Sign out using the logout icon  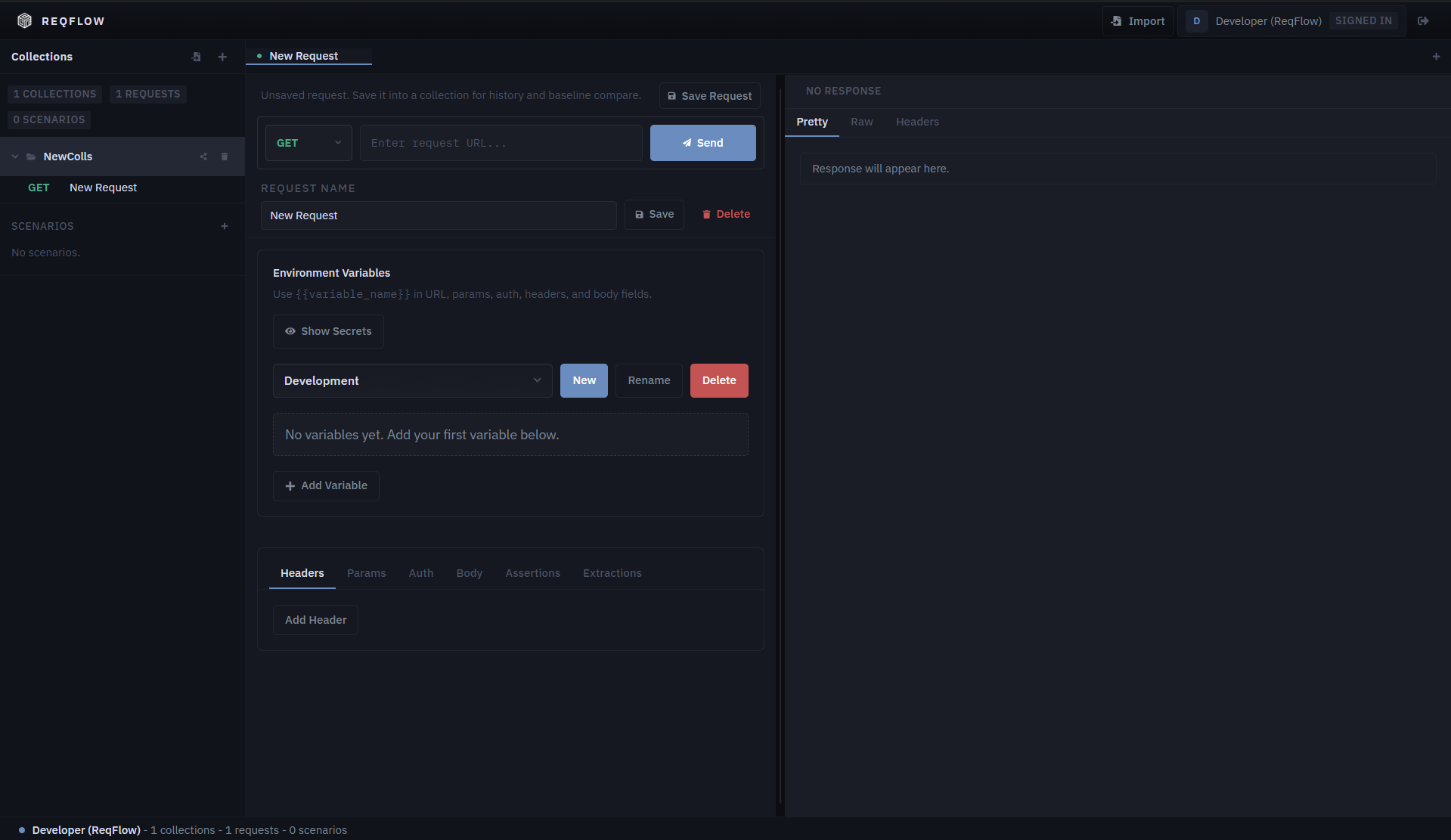tap(1424, 20)
